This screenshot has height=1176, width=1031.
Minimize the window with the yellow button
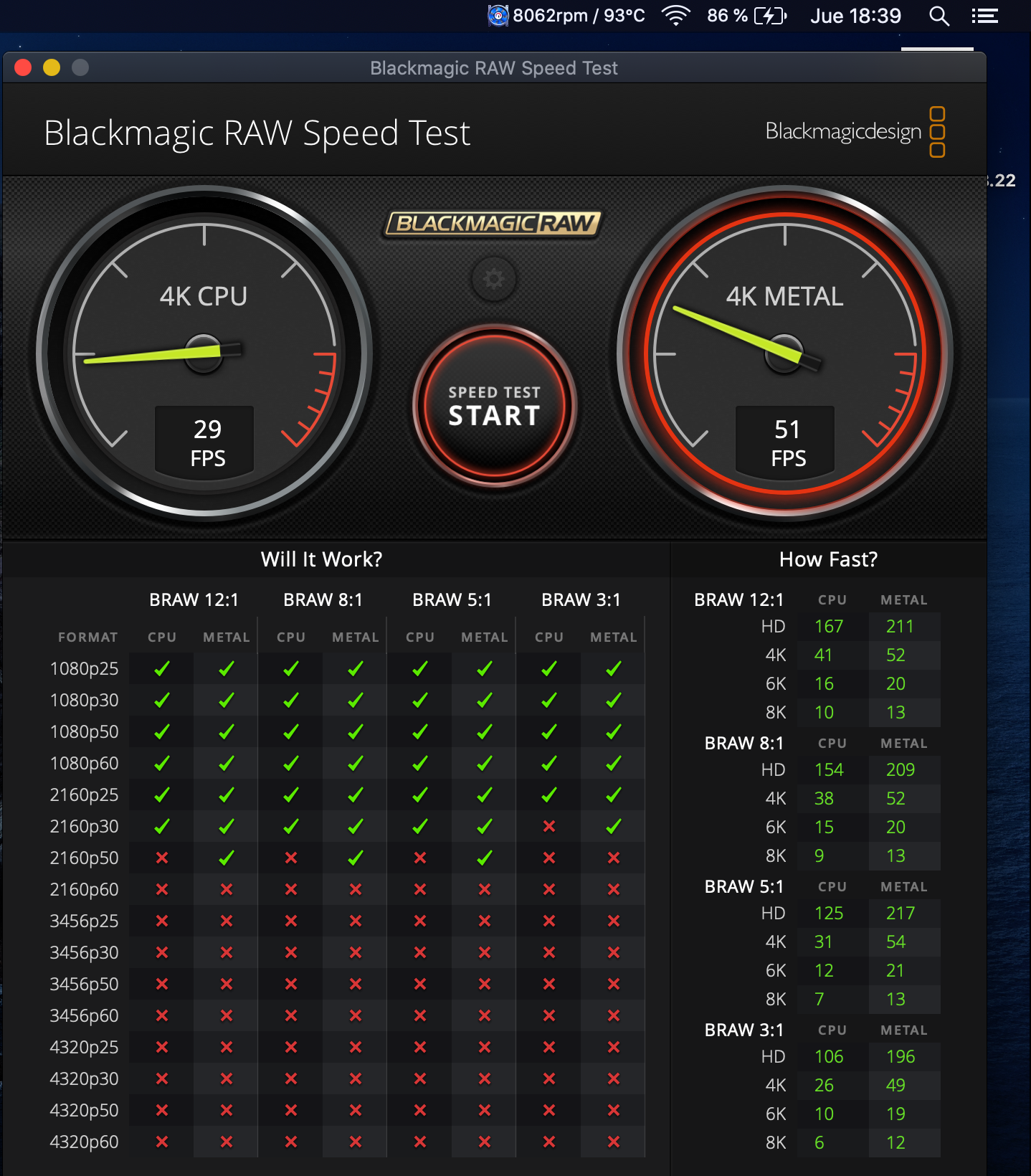point(52,67)
